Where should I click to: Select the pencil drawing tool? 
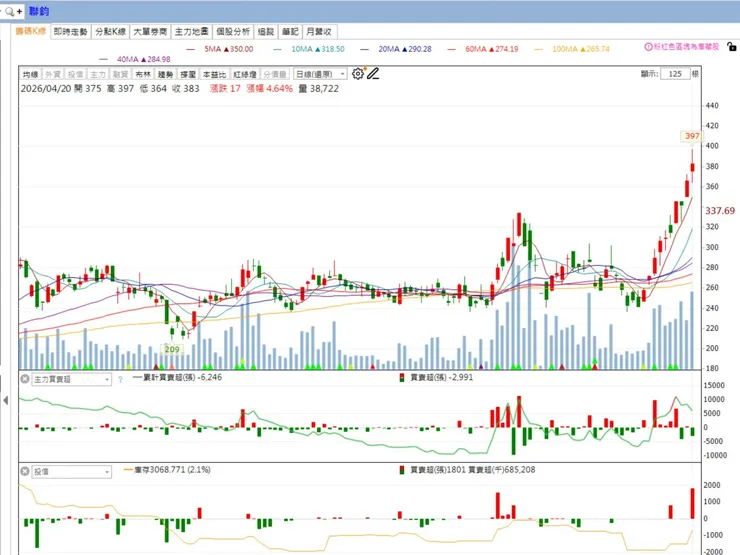click(373, 74)
